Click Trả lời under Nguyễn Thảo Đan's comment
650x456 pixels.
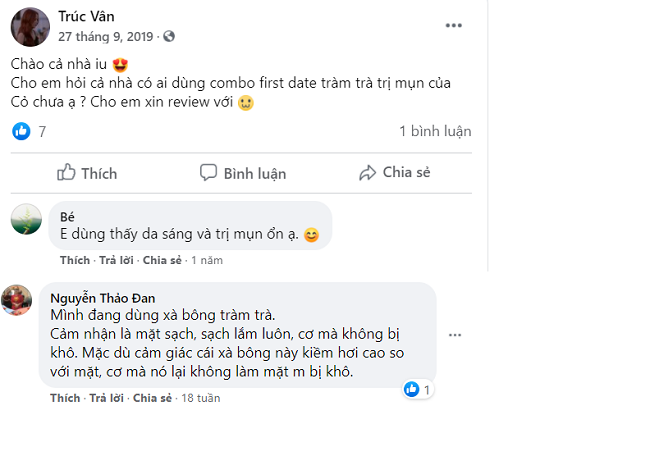click(x=107, y=398)
